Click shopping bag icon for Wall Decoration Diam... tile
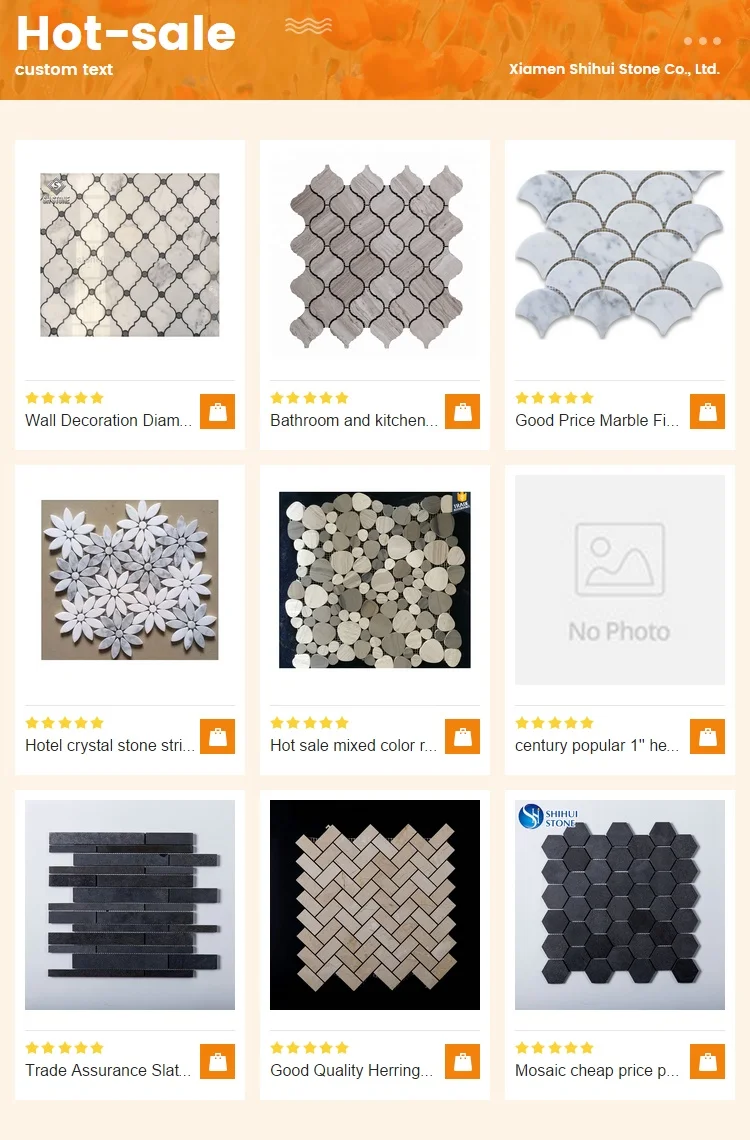Image resolution: width=750 pixels, height=1140 pixels. click(217, 412)
